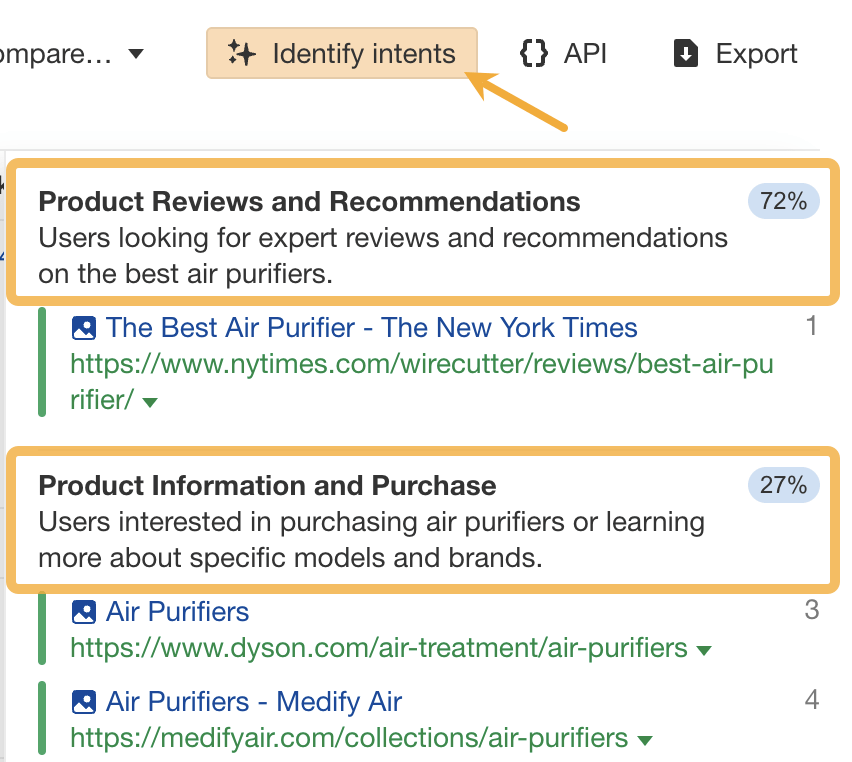
Task: Open the image preview icon beside the New York Times result
Action: coord(84,327)
